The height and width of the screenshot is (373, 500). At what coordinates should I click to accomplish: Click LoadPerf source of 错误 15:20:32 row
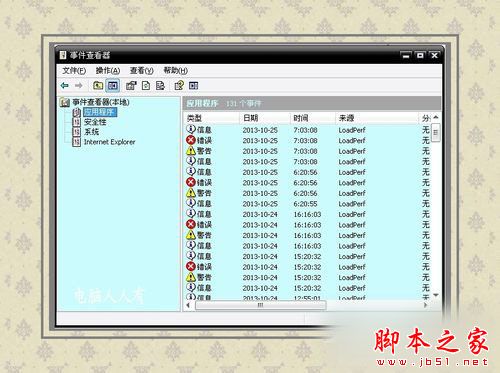click(x=352, y=267)
